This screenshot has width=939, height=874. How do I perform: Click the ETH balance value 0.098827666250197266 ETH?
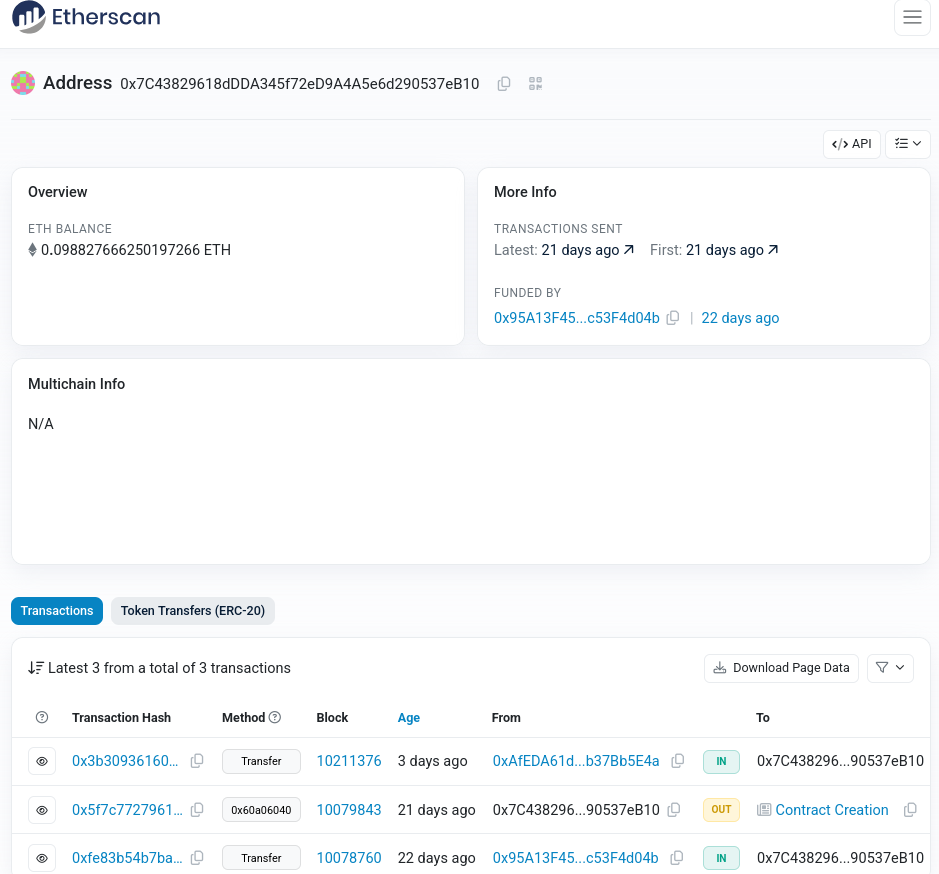coord(136,250)
